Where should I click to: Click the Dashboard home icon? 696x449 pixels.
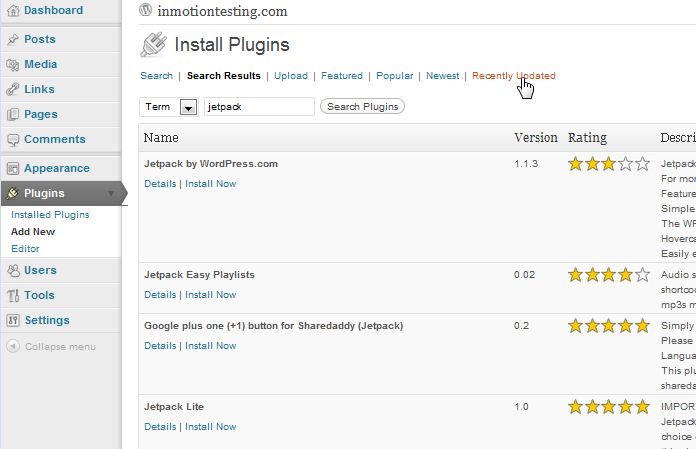pos(12,10)
